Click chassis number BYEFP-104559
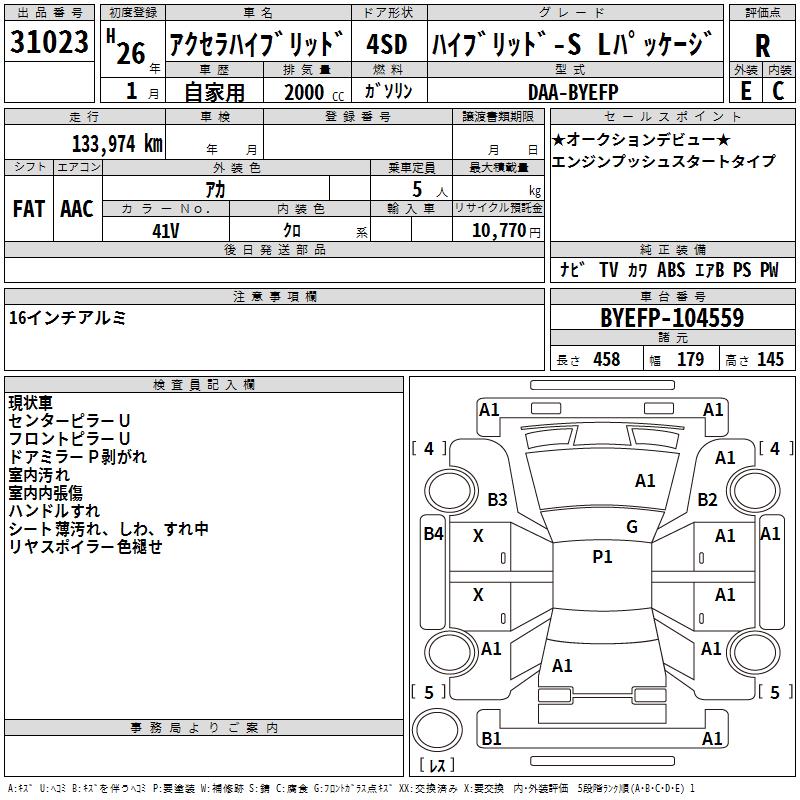The height and width of the screenshot is (800, 800). tap(672, 318)
